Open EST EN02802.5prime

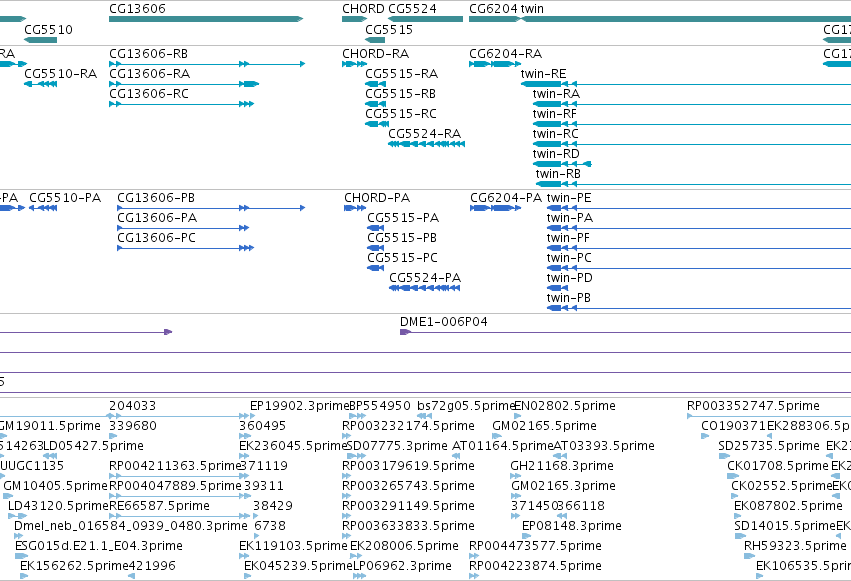565,406
